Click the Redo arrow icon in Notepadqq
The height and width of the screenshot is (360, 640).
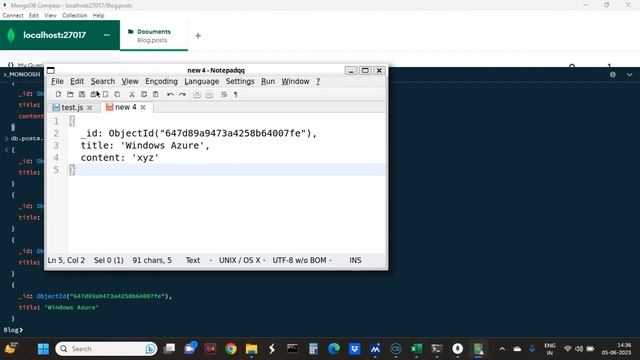182,94
